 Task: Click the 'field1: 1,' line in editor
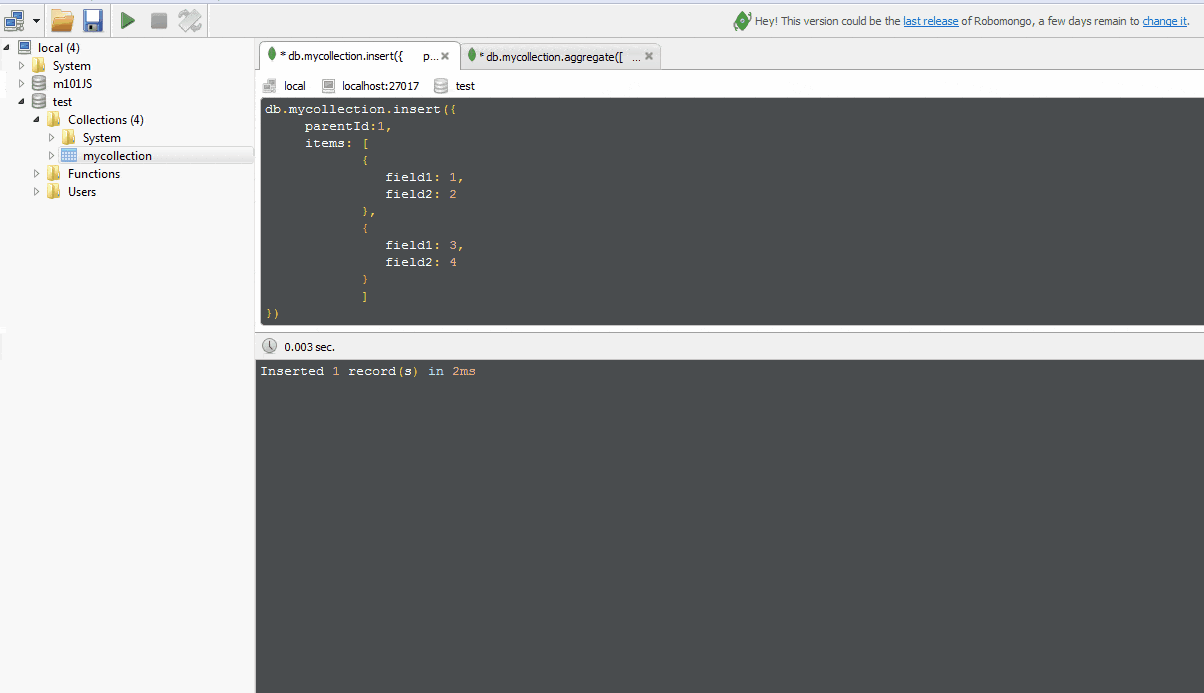(x=425, y=177)
